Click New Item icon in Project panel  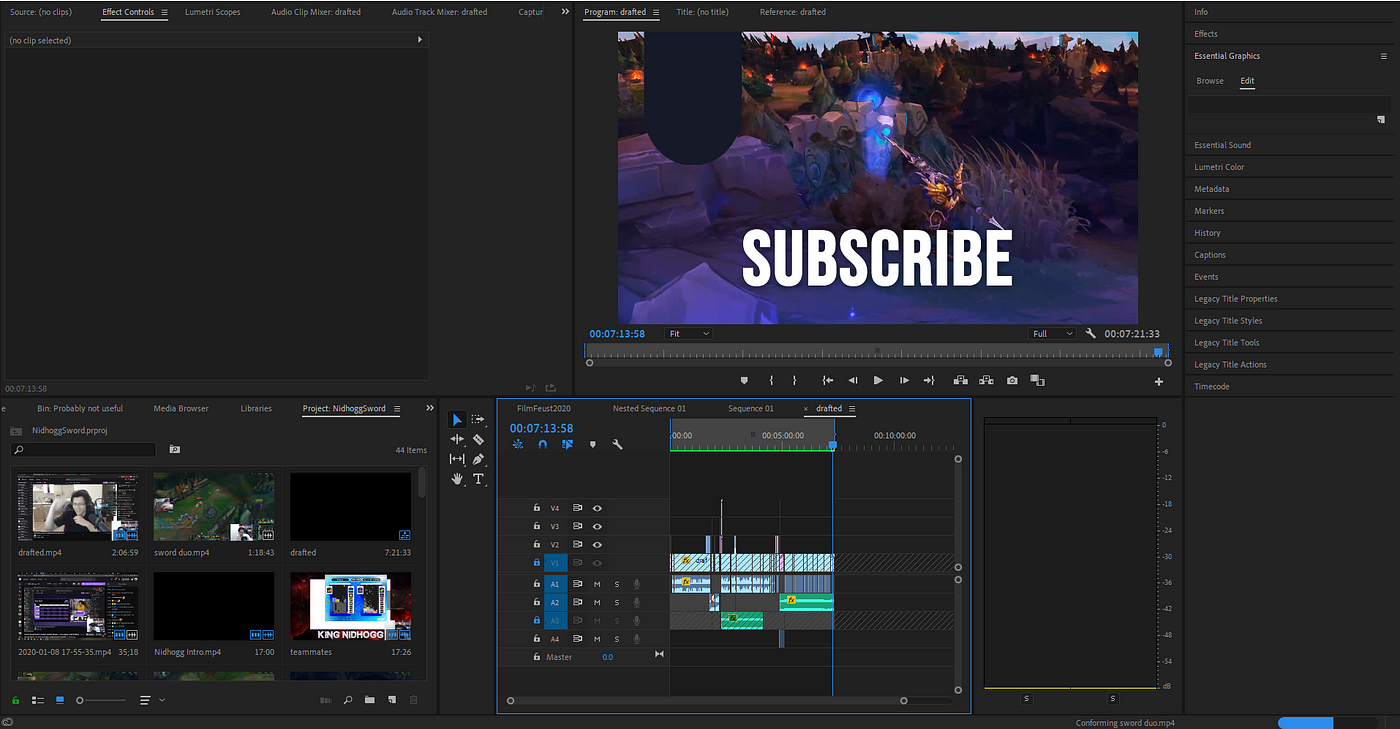tap(392, 700)
